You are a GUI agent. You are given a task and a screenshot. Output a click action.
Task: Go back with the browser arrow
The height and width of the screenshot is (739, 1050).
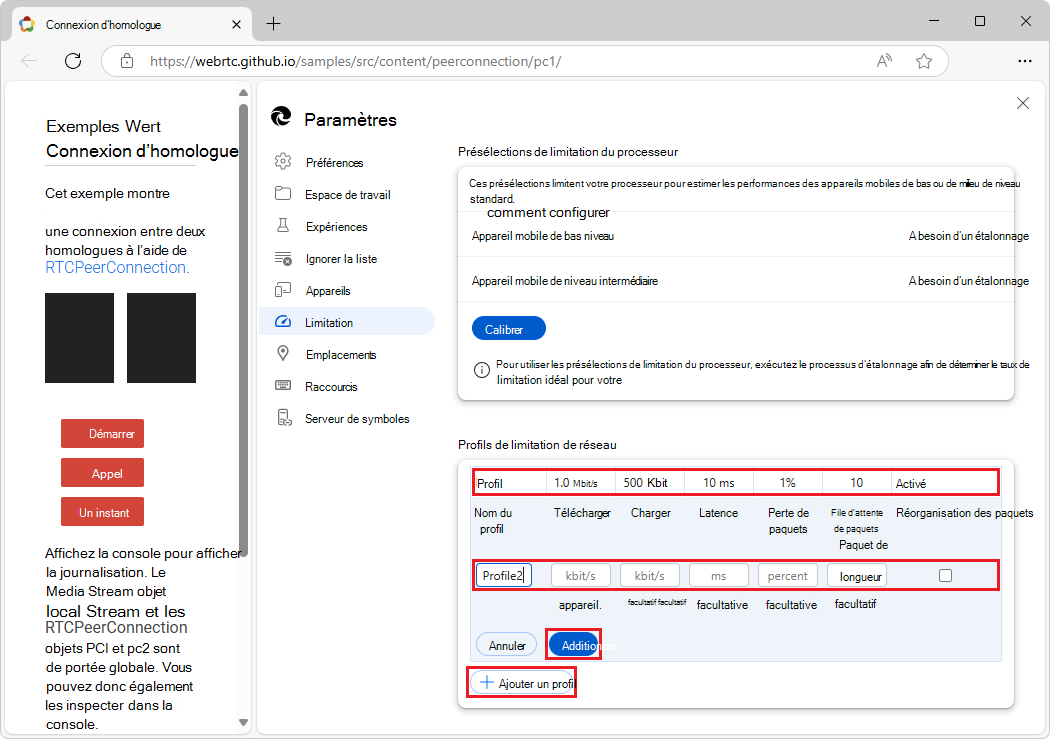29,61
